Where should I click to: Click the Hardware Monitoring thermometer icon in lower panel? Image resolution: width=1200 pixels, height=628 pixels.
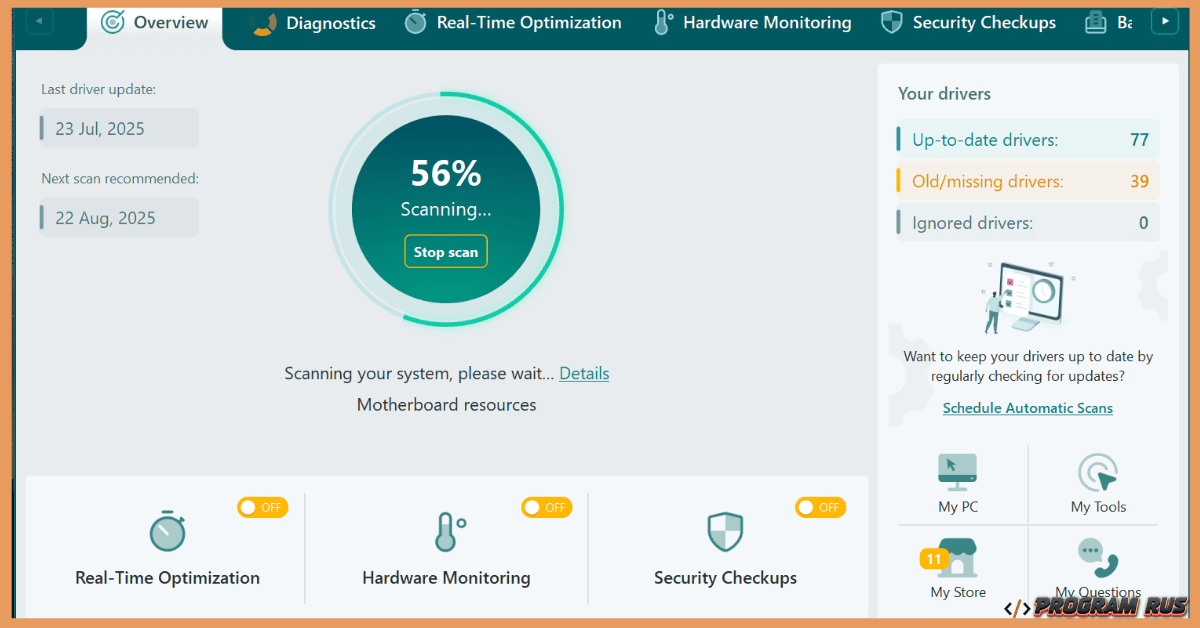tap(447, 532)
